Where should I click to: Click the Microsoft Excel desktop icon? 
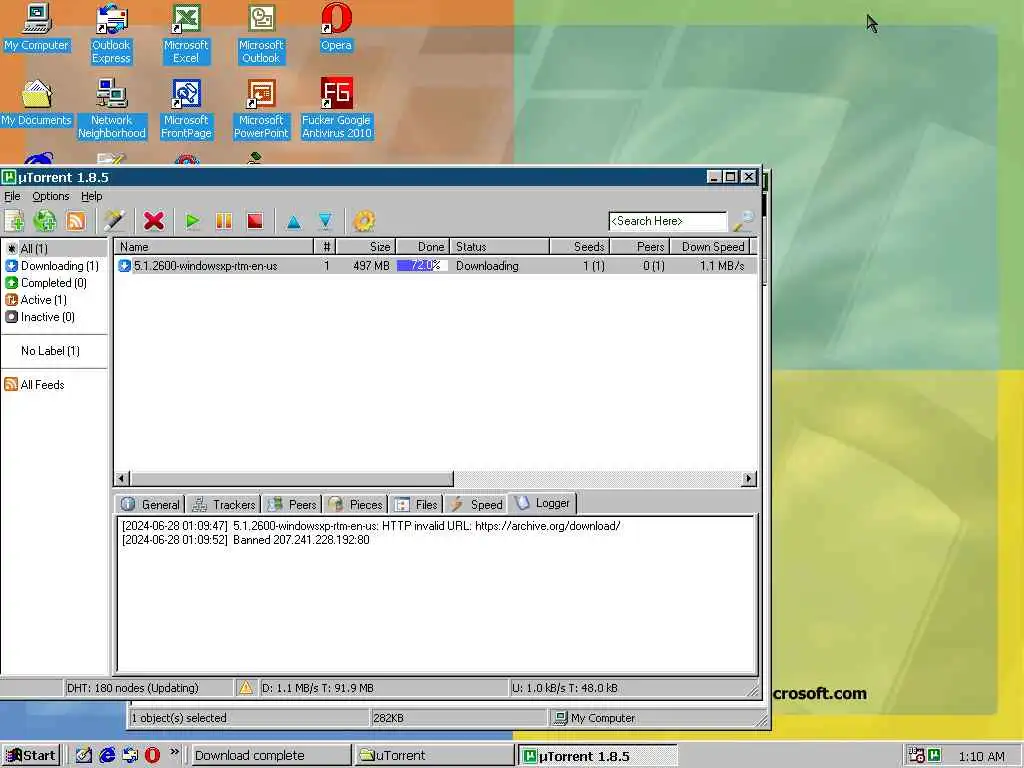(186, 34)
